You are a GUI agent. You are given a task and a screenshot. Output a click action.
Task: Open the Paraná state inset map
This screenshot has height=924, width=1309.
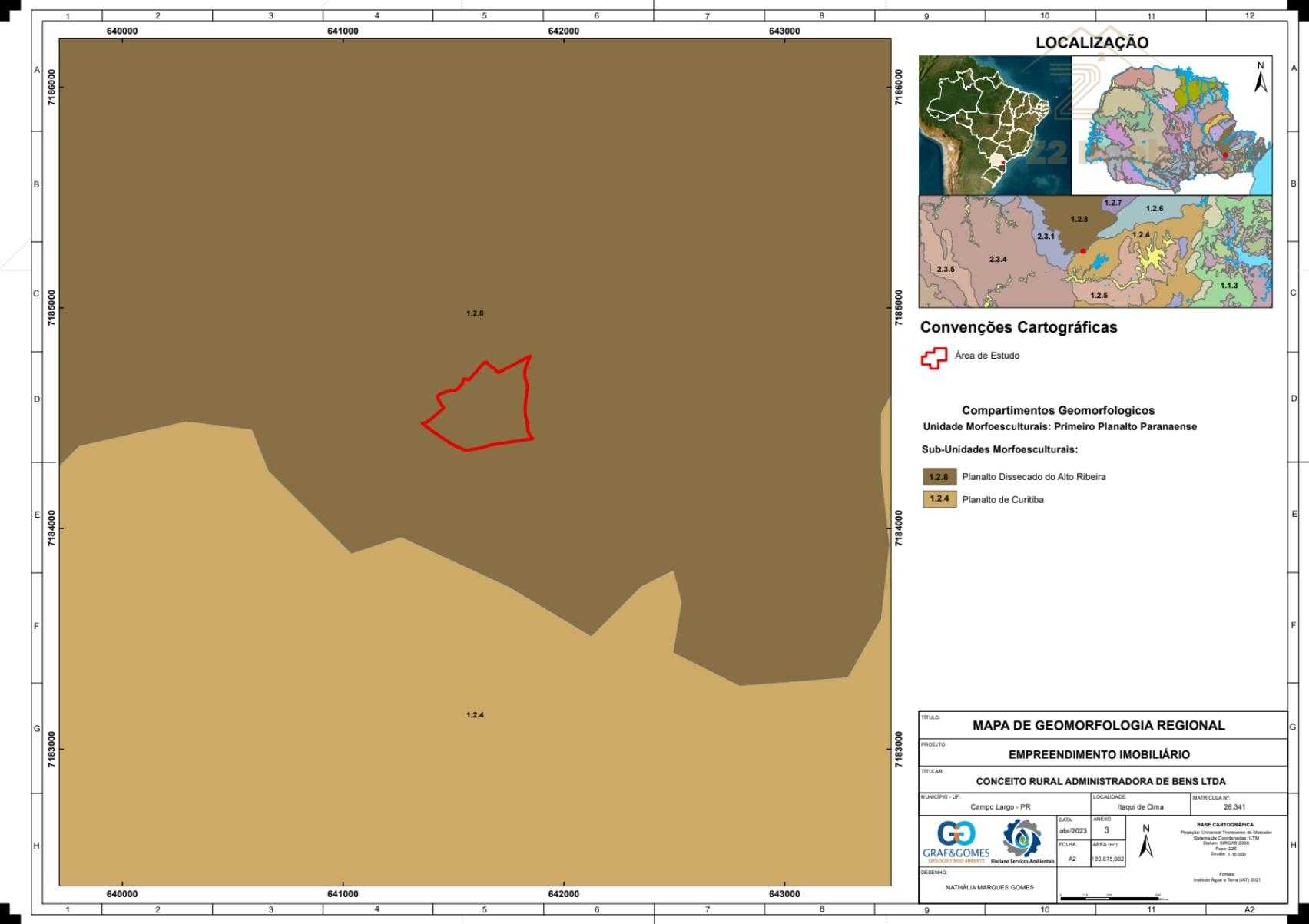[1171, 125]
